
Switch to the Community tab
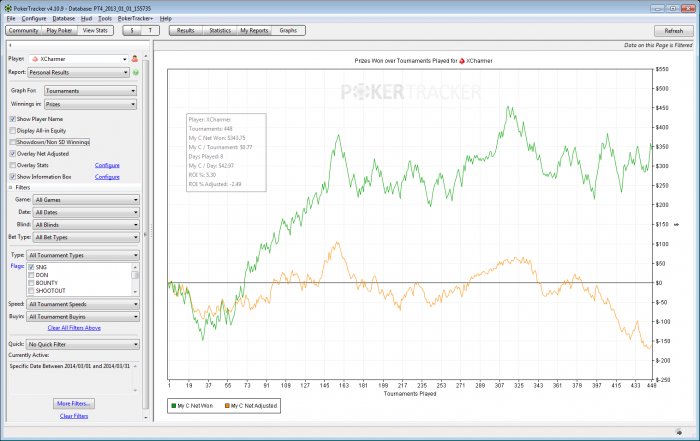coord(24,31)
